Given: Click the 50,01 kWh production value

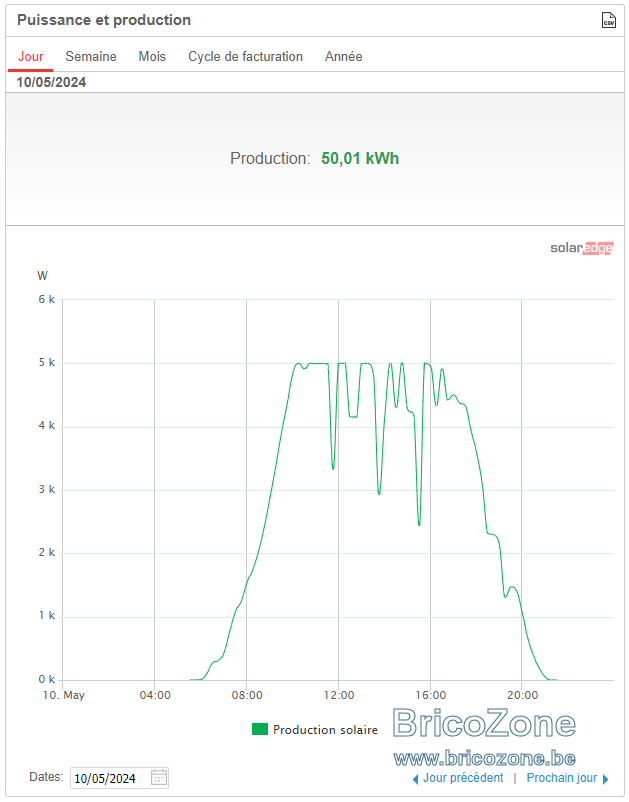Looking at the screenshot, I should click(x=360, y=159).
